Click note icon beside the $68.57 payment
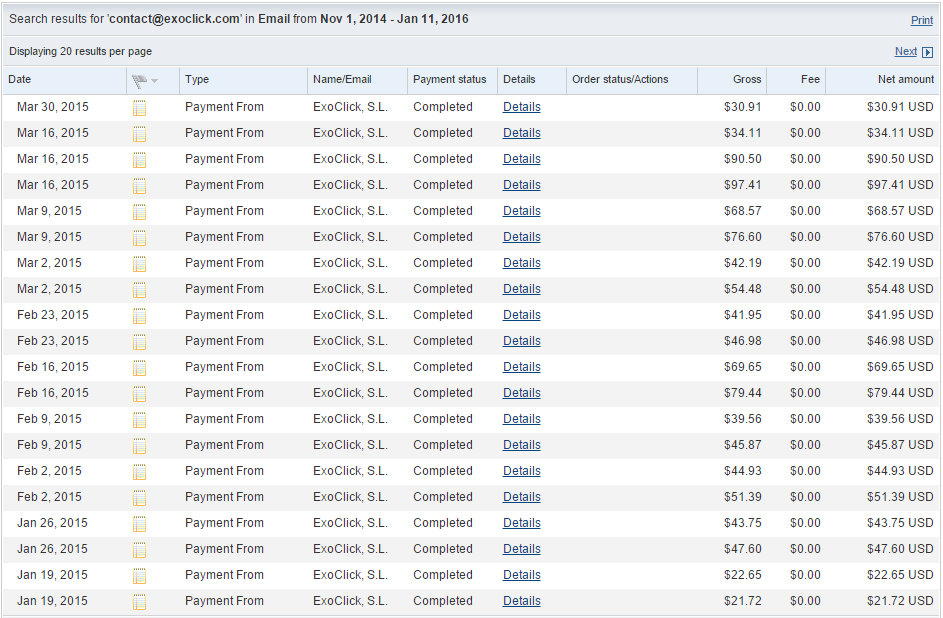 click(x=140, y=212)
